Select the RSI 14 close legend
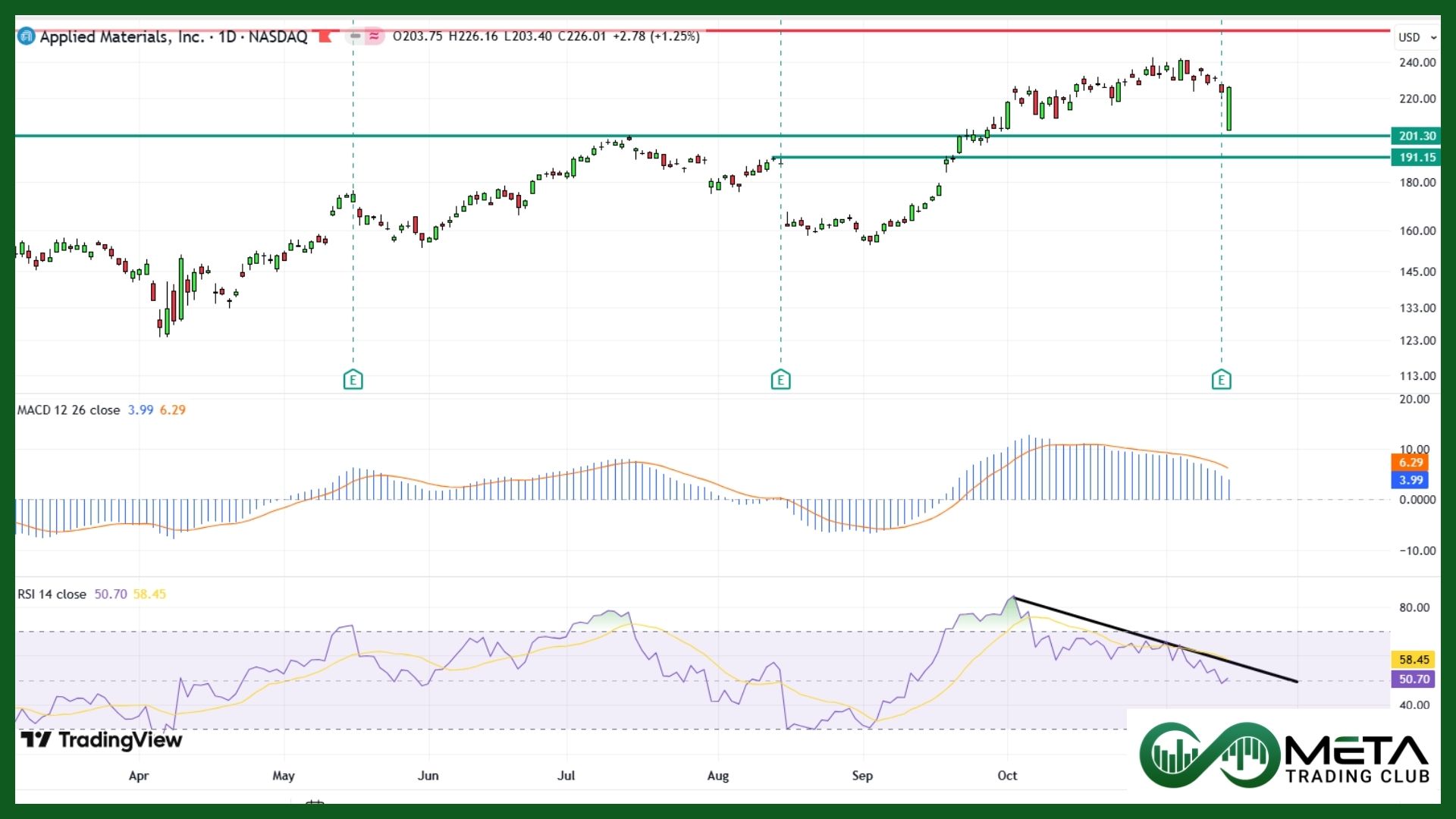The height and width of the screenshot is (819, 1456). click(x=52, y=595)
